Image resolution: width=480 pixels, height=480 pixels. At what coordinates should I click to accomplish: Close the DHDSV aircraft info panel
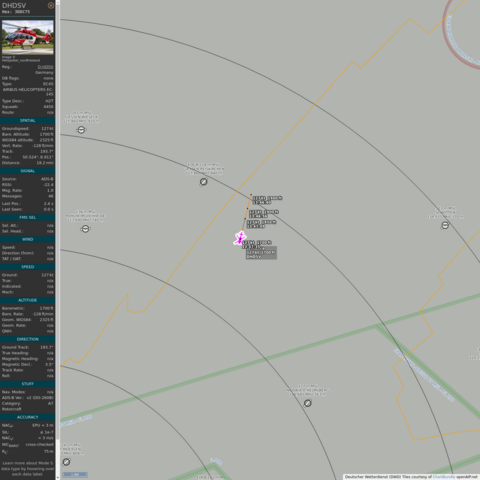[51, 5]
